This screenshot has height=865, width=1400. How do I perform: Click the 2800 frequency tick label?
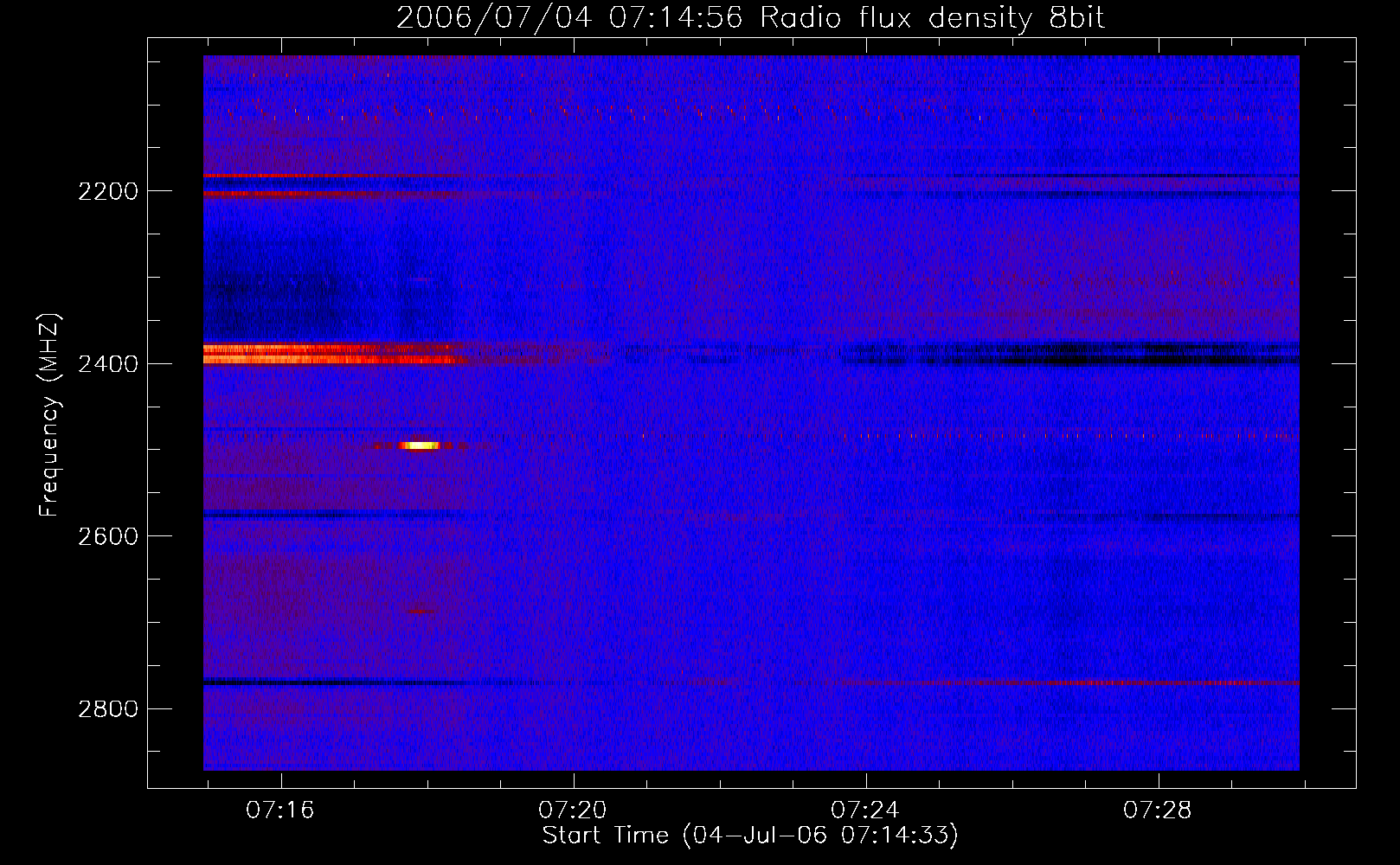tap(107, 709)
